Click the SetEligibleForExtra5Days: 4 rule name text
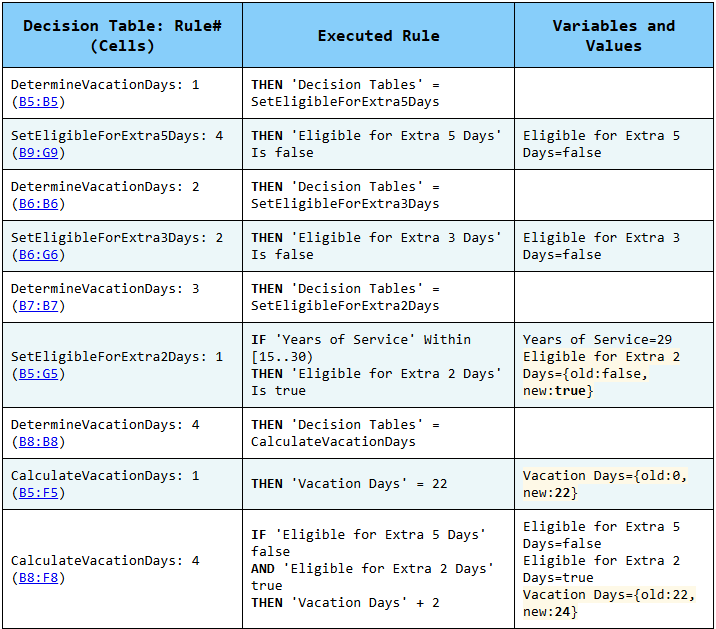Viewport: 716px width, 629px height. (116, 136)
